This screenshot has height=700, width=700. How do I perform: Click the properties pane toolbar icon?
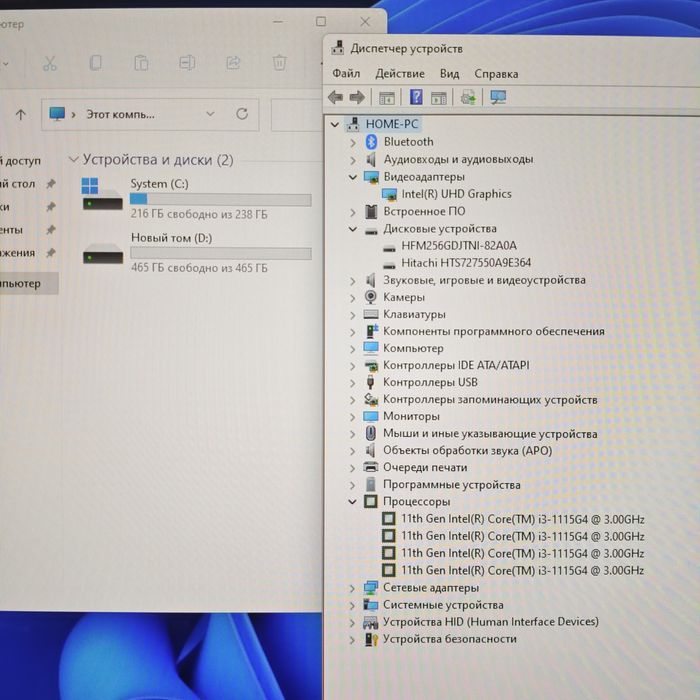coord(438,98)
